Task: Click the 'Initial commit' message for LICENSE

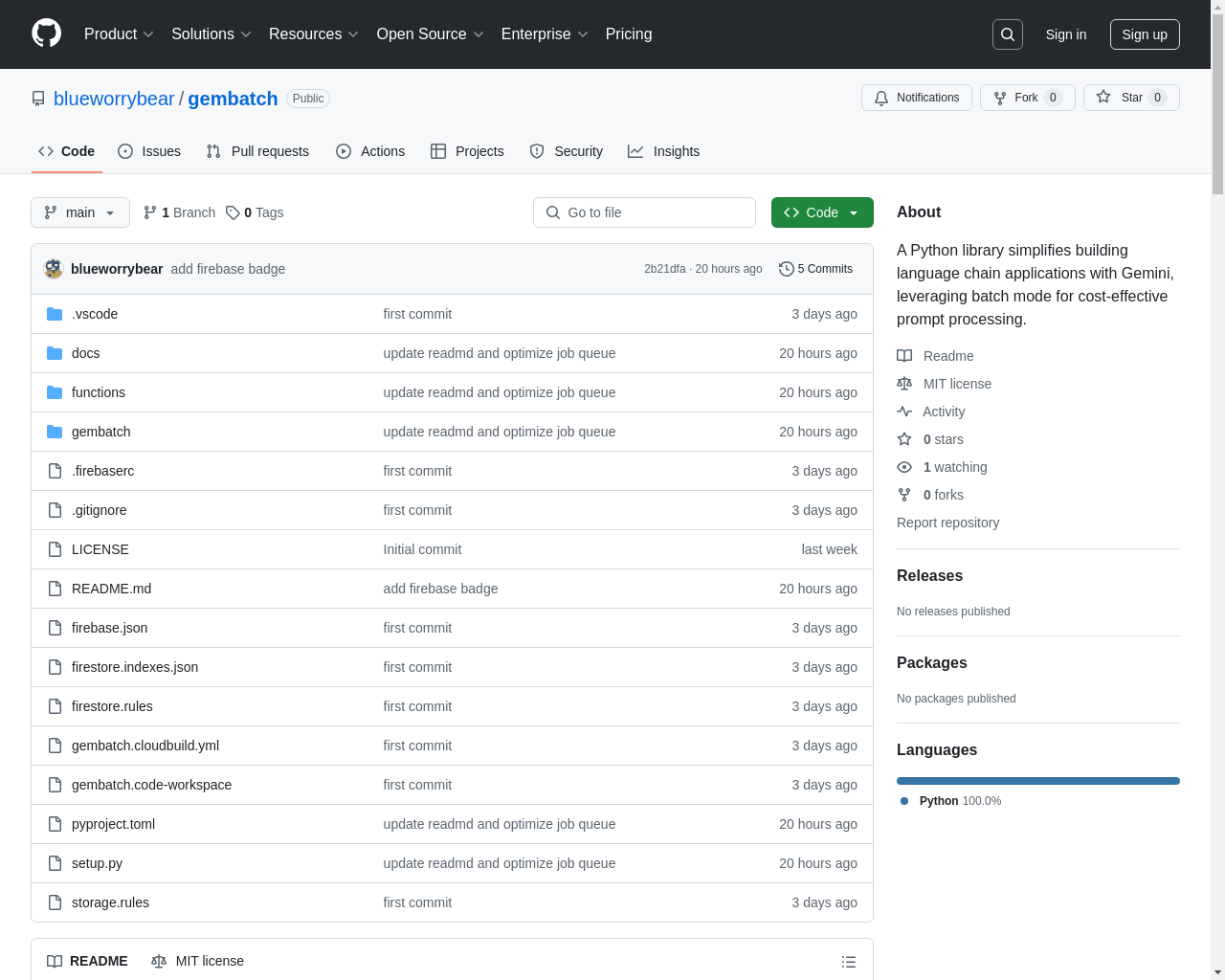Action: click(422, 549)
